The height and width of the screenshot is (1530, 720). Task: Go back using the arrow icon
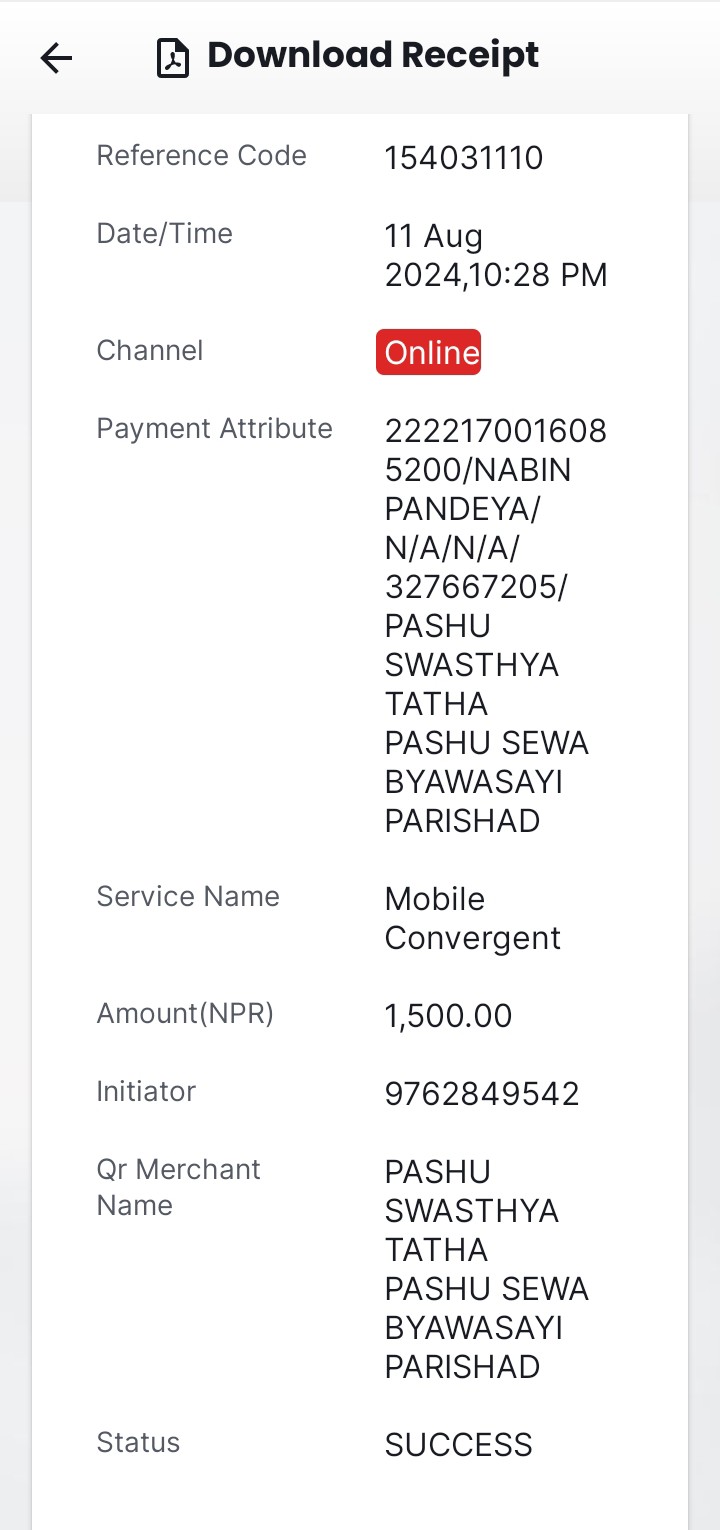tap(56, 59)
